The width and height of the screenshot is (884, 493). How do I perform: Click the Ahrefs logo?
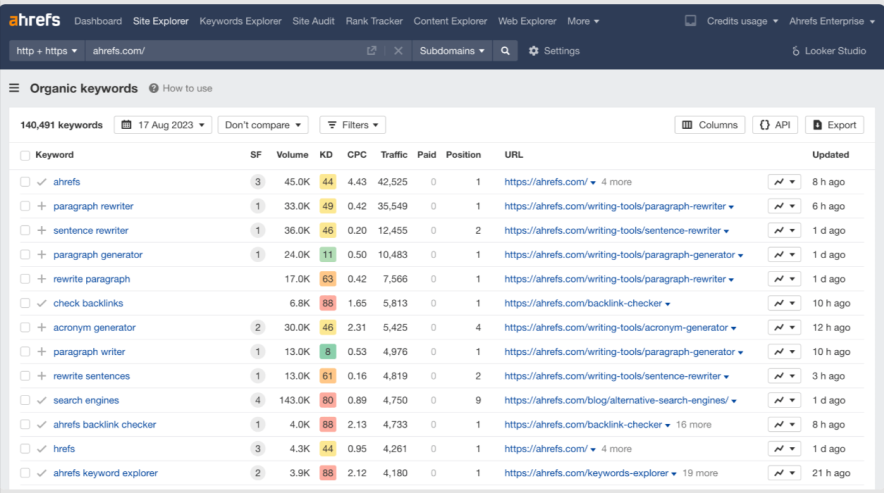[x=34, y=20]
